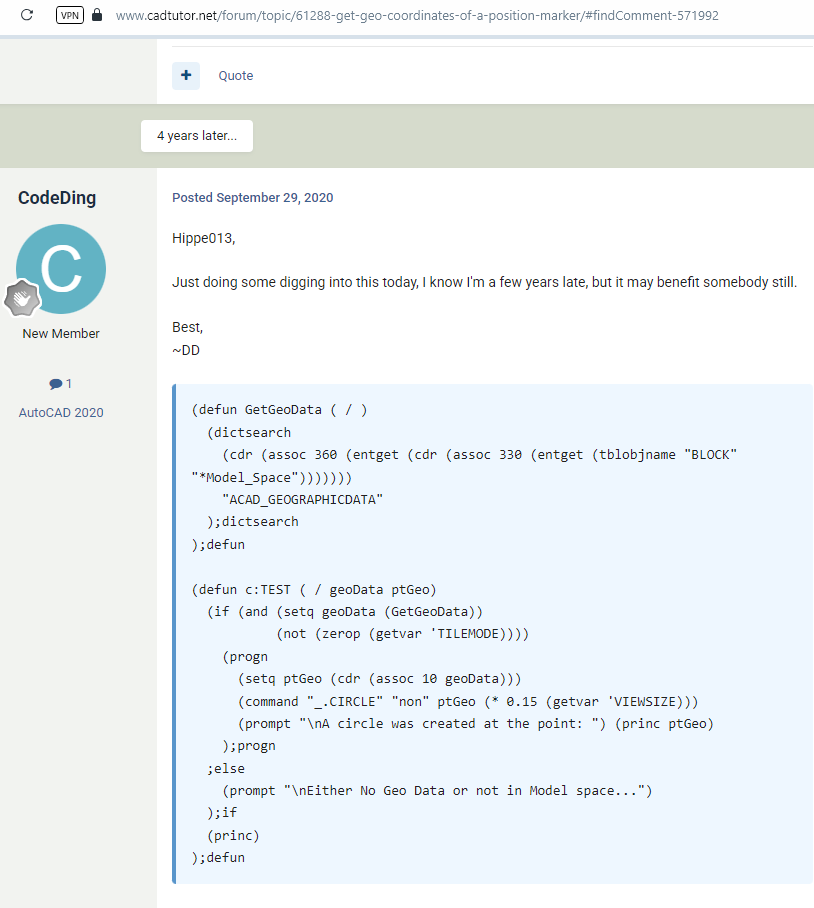Click the plus multiquote button
This screenshot has height=908, width=814.
pyautogui.click(x=186, y=75)
